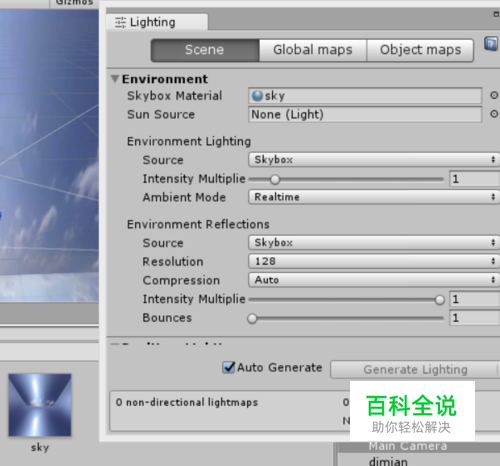The height and width of the screenshot is (466, 500).
Task: Switch to the Global maps tab
Action: [x=313, y=50]
